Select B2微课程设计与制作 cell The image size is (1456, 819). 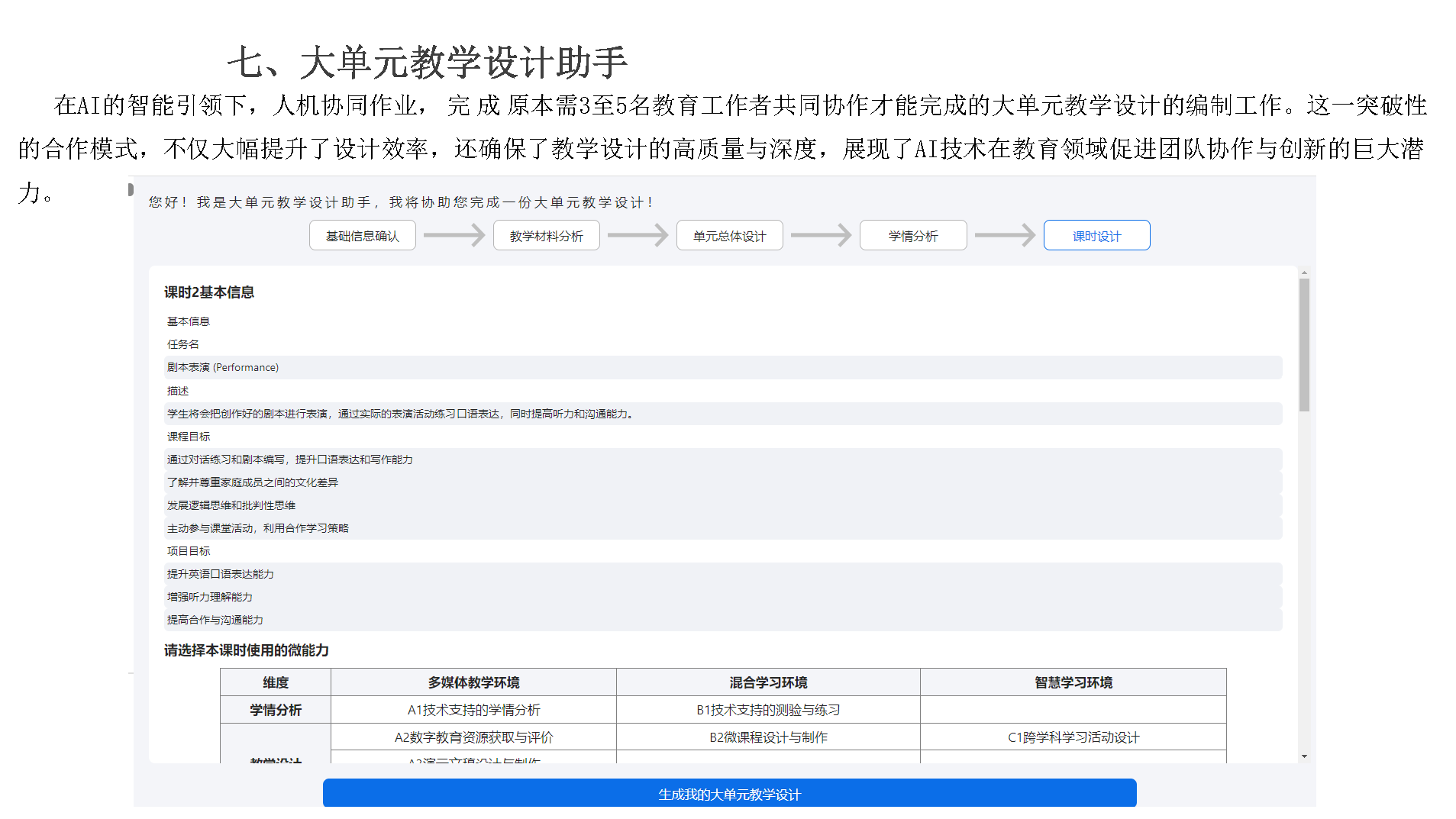point(768,737)
